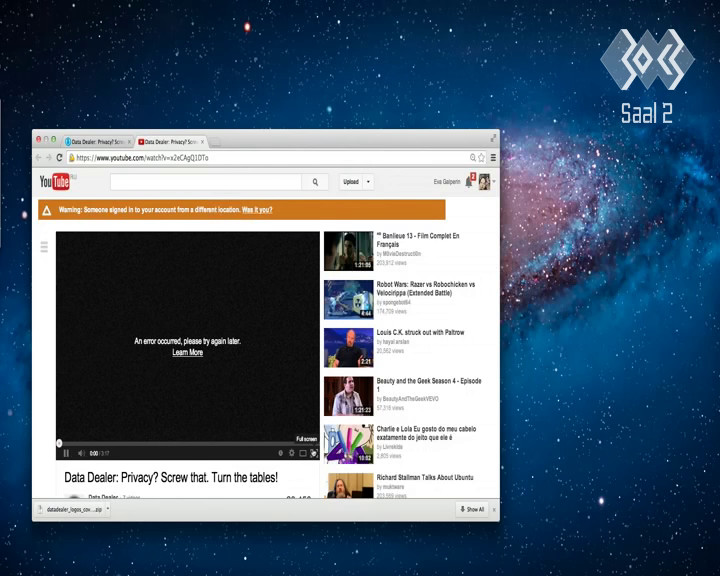This screenshot has width=720, height=576.
Task: Switch to theater mode icon in player
Action: pos(303,453)
